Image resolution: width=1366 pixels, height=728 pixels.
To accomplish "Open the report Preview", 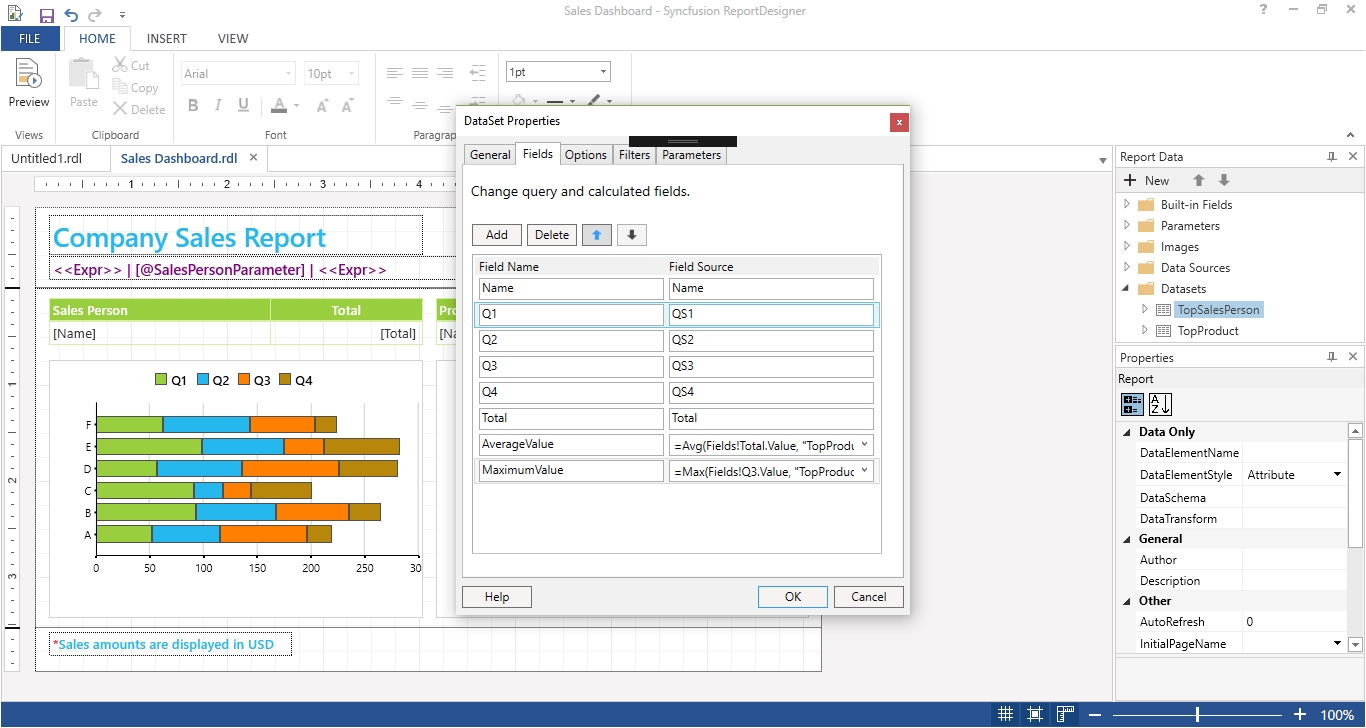I will pos(29,82).
